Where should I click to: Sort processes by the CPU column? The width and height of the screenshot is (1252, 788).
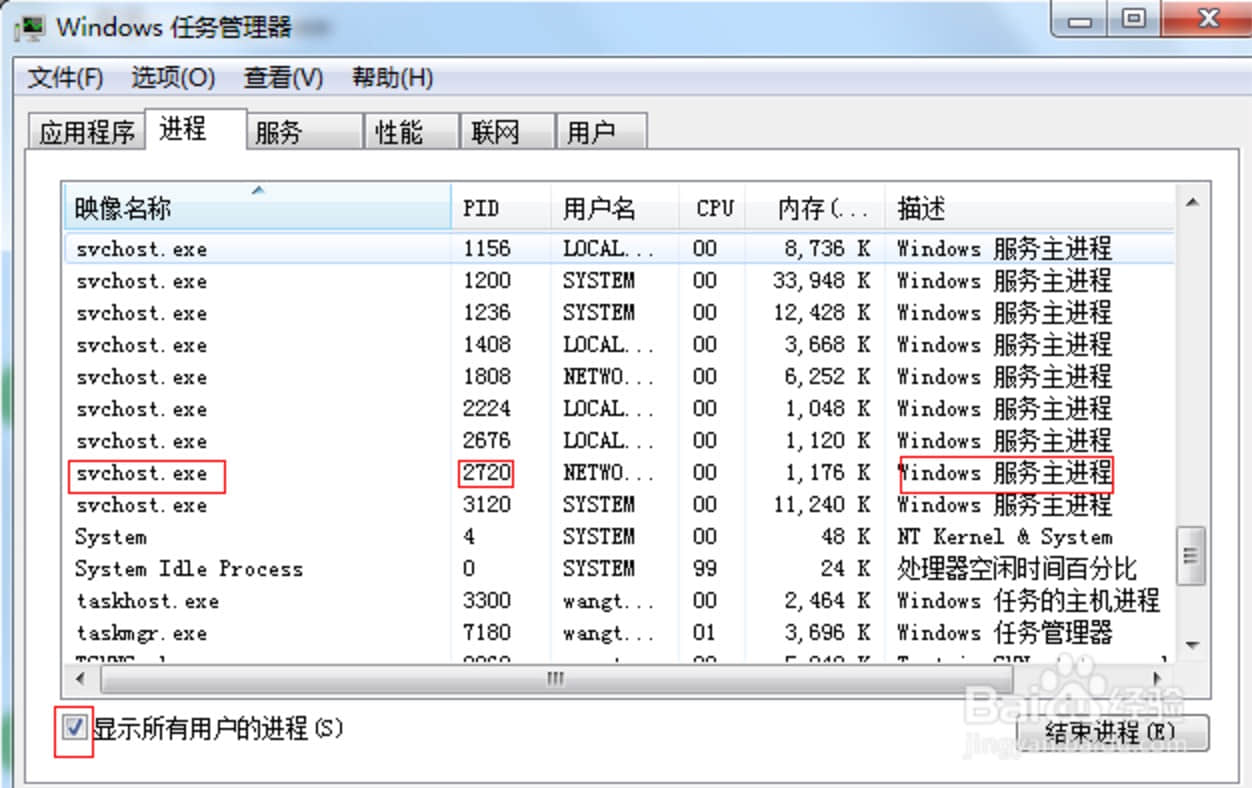pyautogui.click(x=712, y=207)
